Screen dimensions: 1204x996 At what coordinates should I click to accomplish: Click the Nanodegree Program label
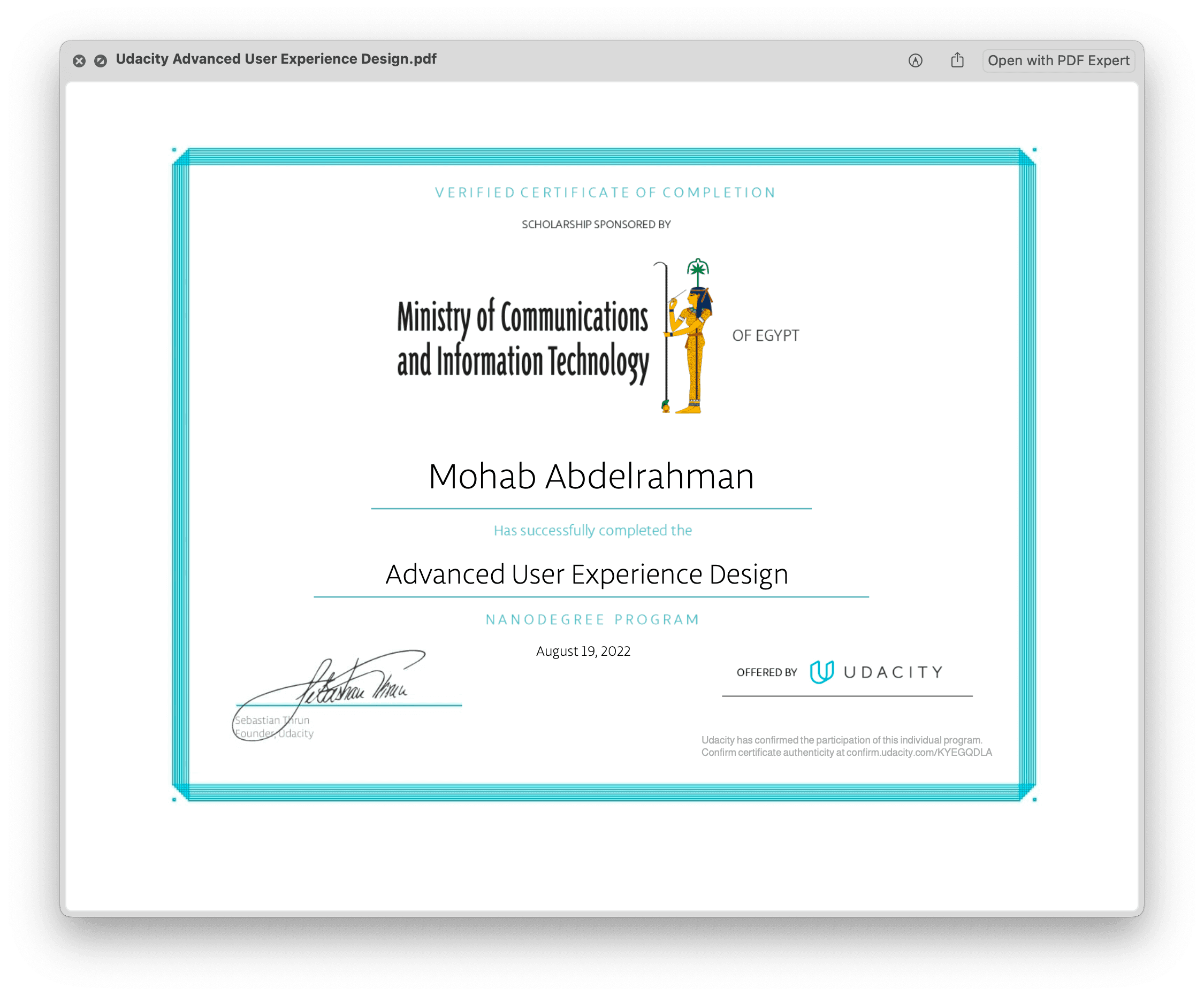(592, 619)
